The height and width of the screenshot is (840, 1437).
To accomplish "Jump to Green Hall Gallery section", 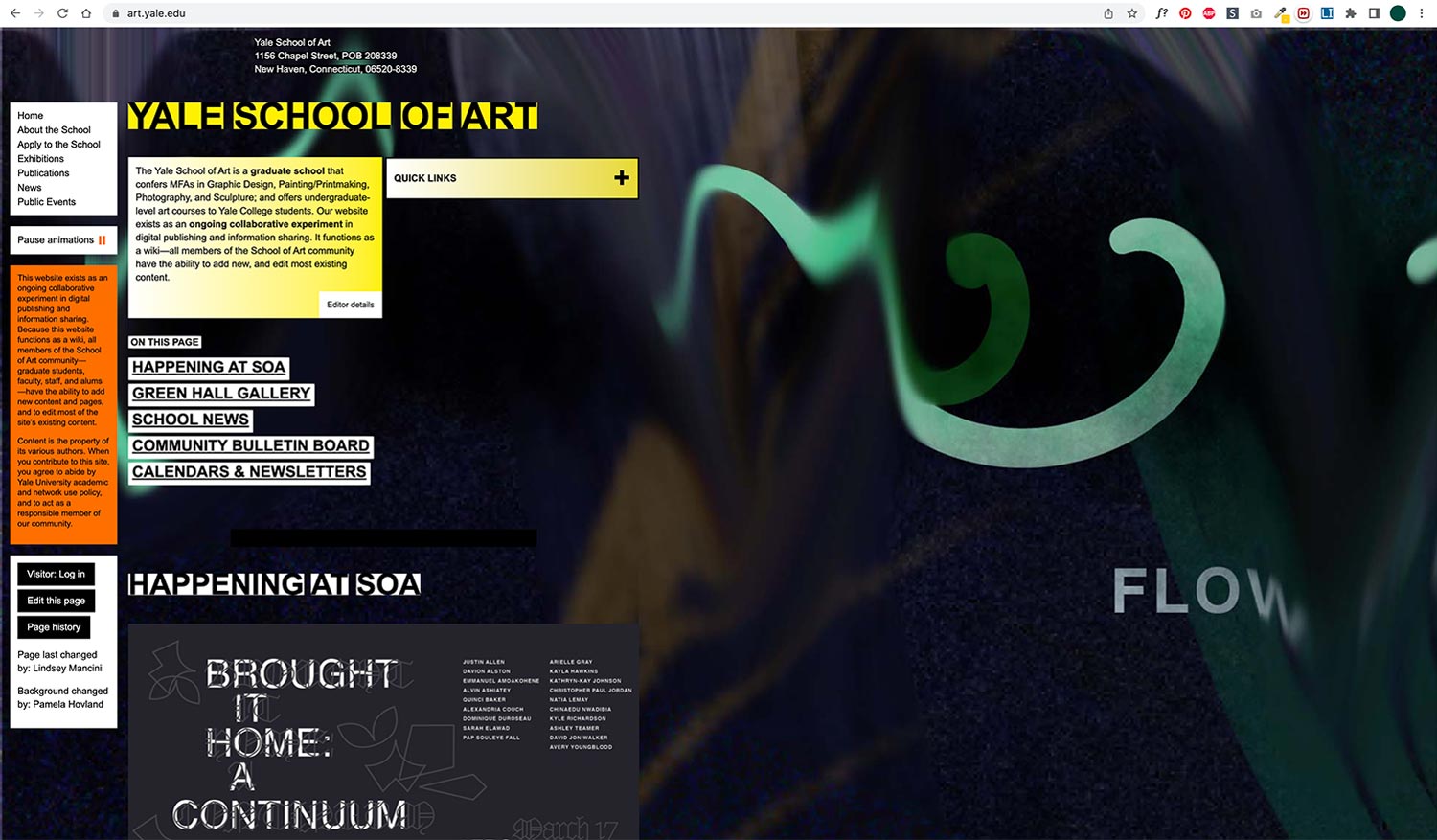I will 221,393.
